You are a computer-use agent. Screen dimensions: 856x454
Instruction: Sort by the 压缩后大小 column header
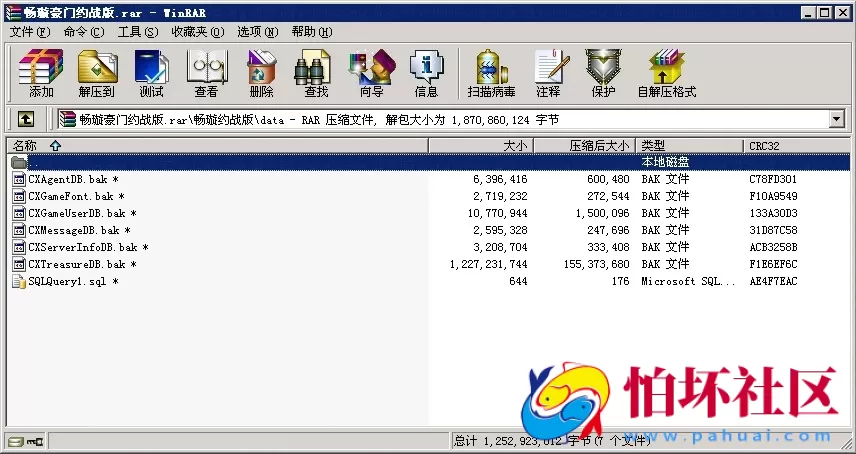pyautogui.click(x=585, y=146)
